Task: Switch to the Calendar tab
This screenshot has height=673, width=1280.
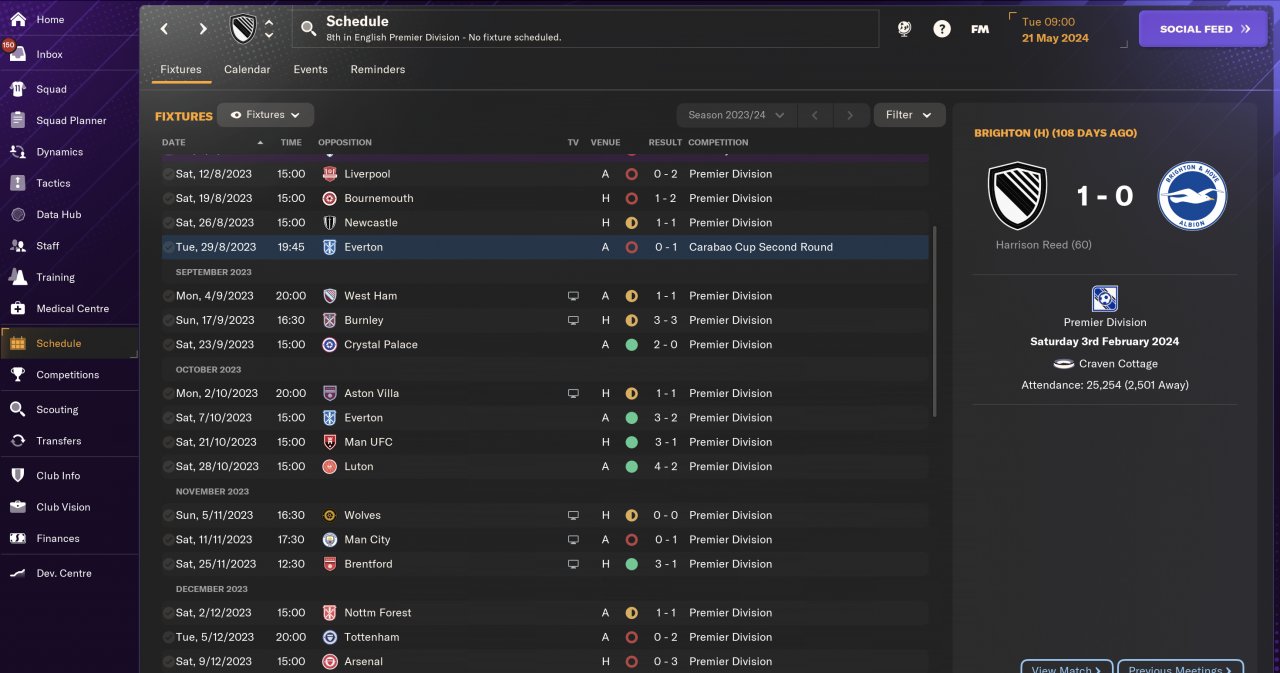Action: pyautogui.click(x=247, y=70)
